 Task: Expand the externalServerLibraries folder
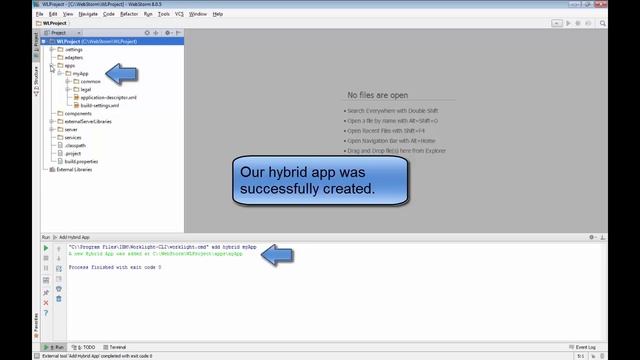(52, 121)
